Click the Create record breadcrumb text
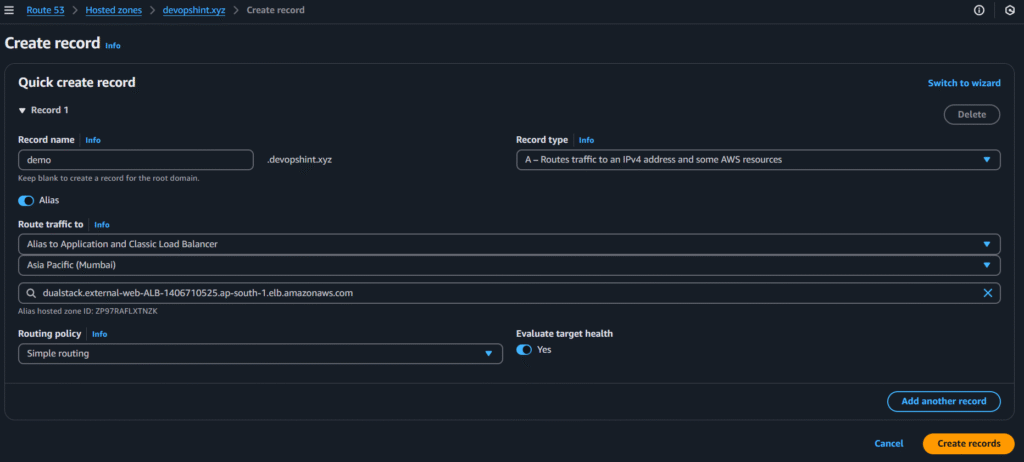Viewport: 1024px width, 462px height. [276, 10]
